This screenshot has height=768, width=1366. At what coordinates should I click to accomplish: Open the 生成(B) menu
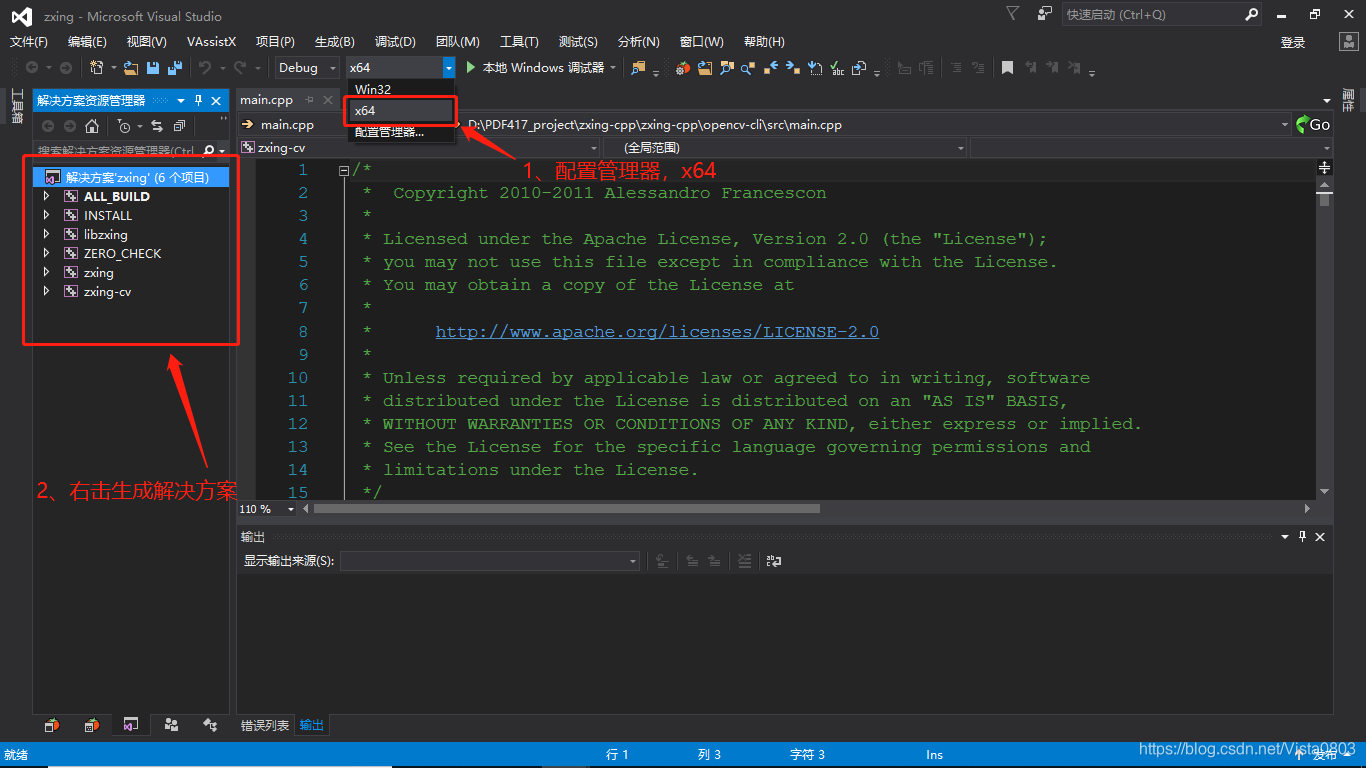point(335,42)
